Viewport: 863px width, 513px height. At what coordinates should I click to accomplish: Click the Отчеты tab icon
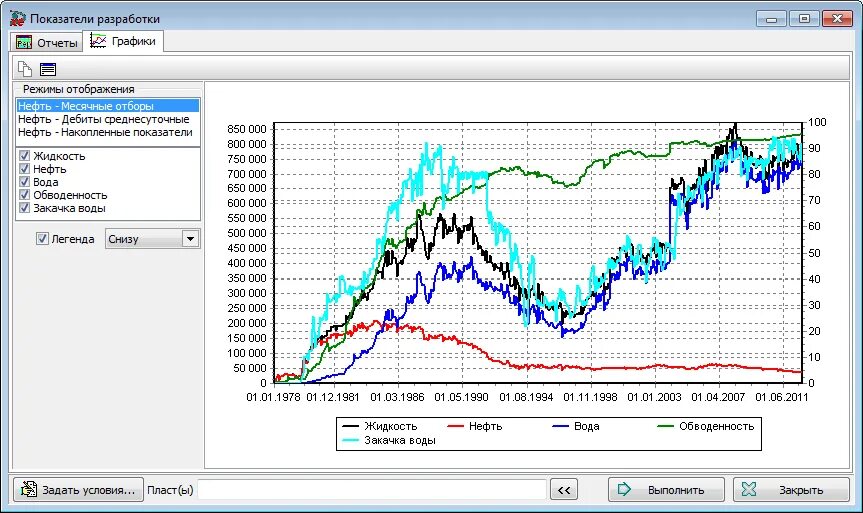point(24,42)
